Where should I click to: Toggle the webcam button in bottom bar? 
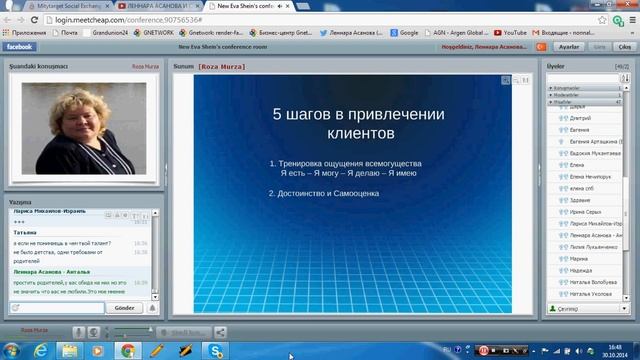[x=93, y=333]
